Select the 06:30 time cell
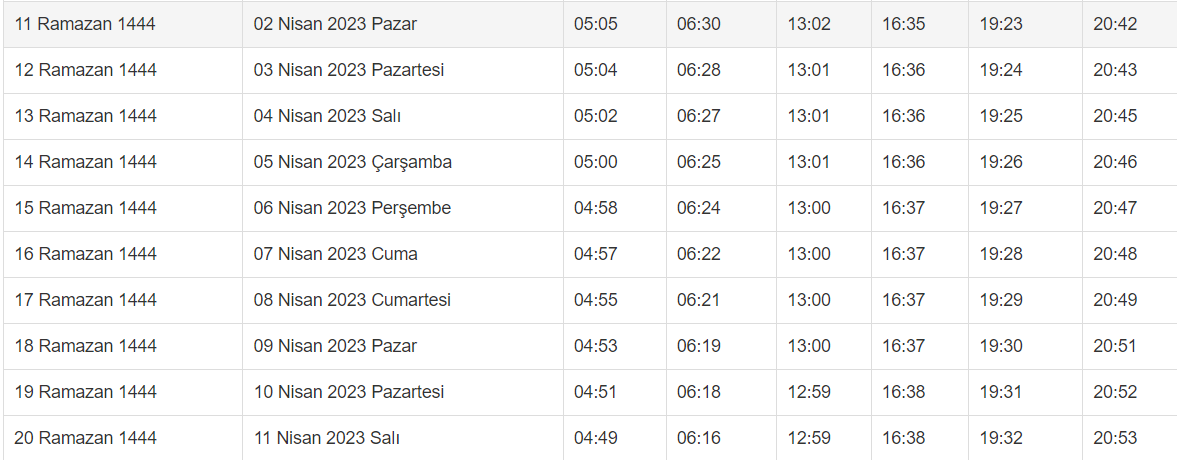The image size is (1177, 460). pos(698,24)
